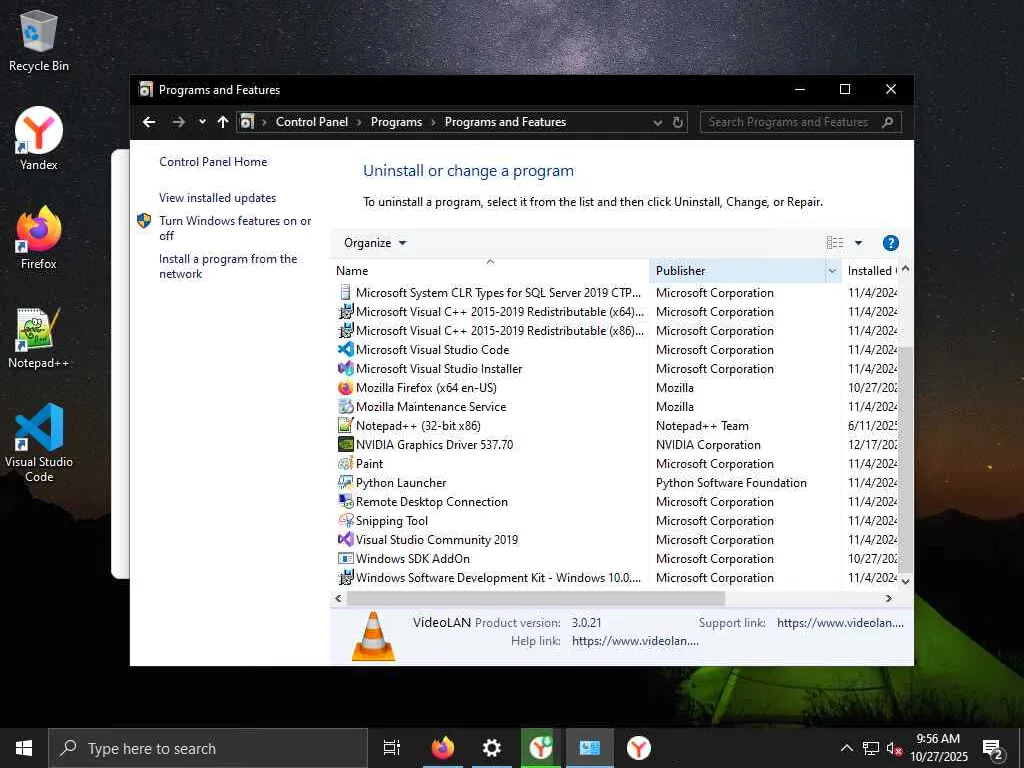
Task: Click the Microsoft Visual Studio Installer row icon
Action: tap(345, 368)
